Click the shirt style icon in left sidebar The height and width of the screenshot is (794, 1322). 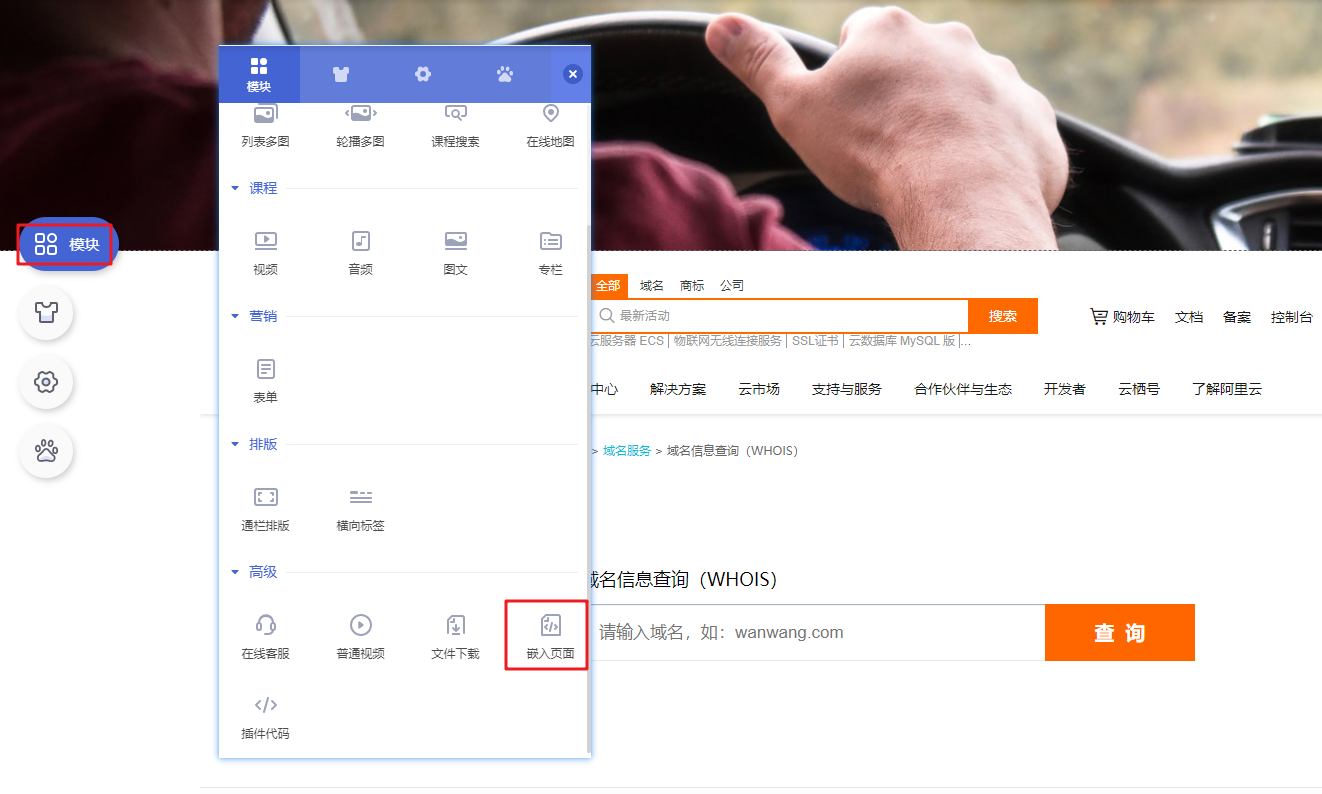pos(46,313)
